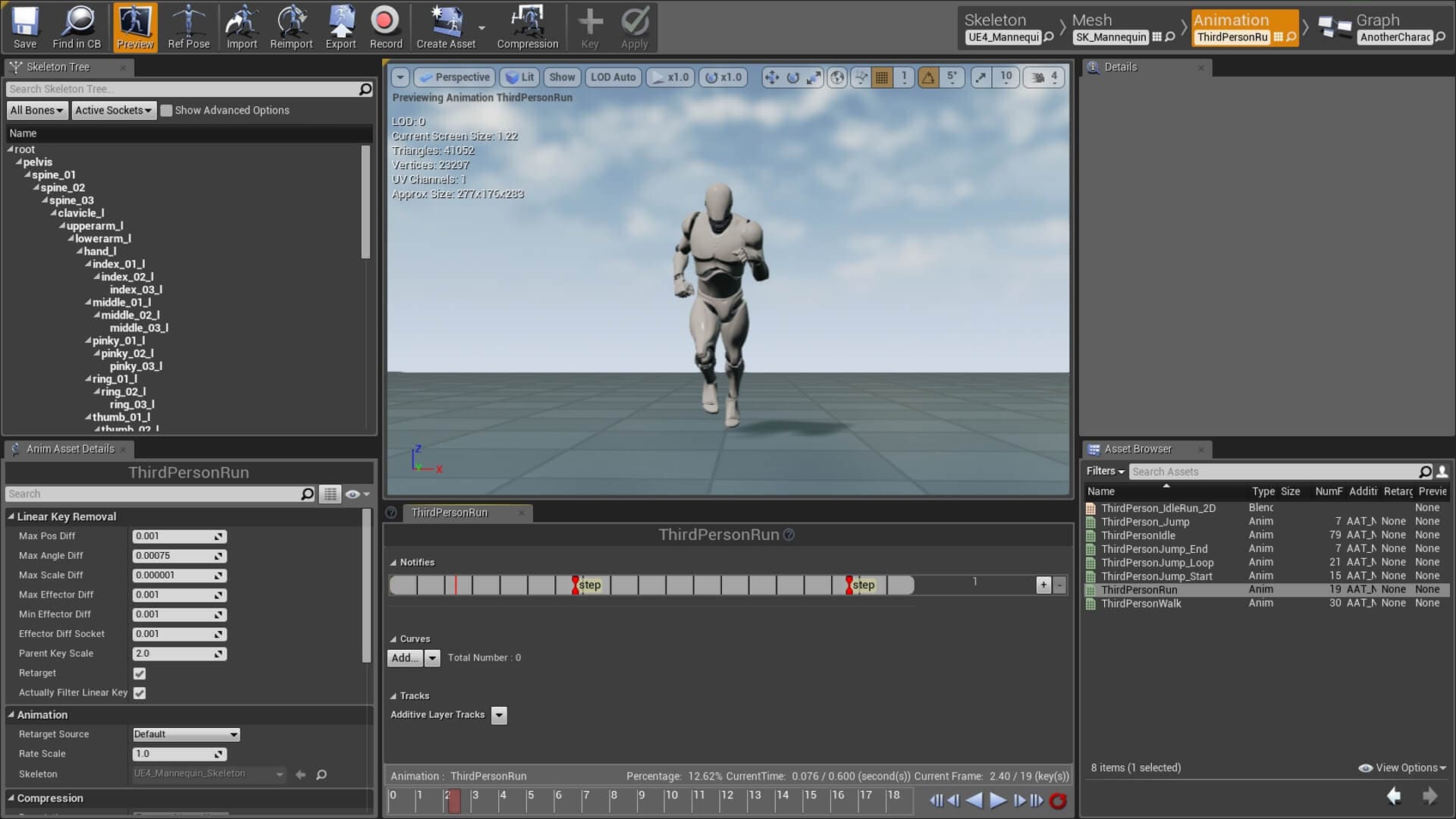Open the Compression settings icon
Screen dimensions: 1456x819
pyautogui.click(x=528, y=27)
